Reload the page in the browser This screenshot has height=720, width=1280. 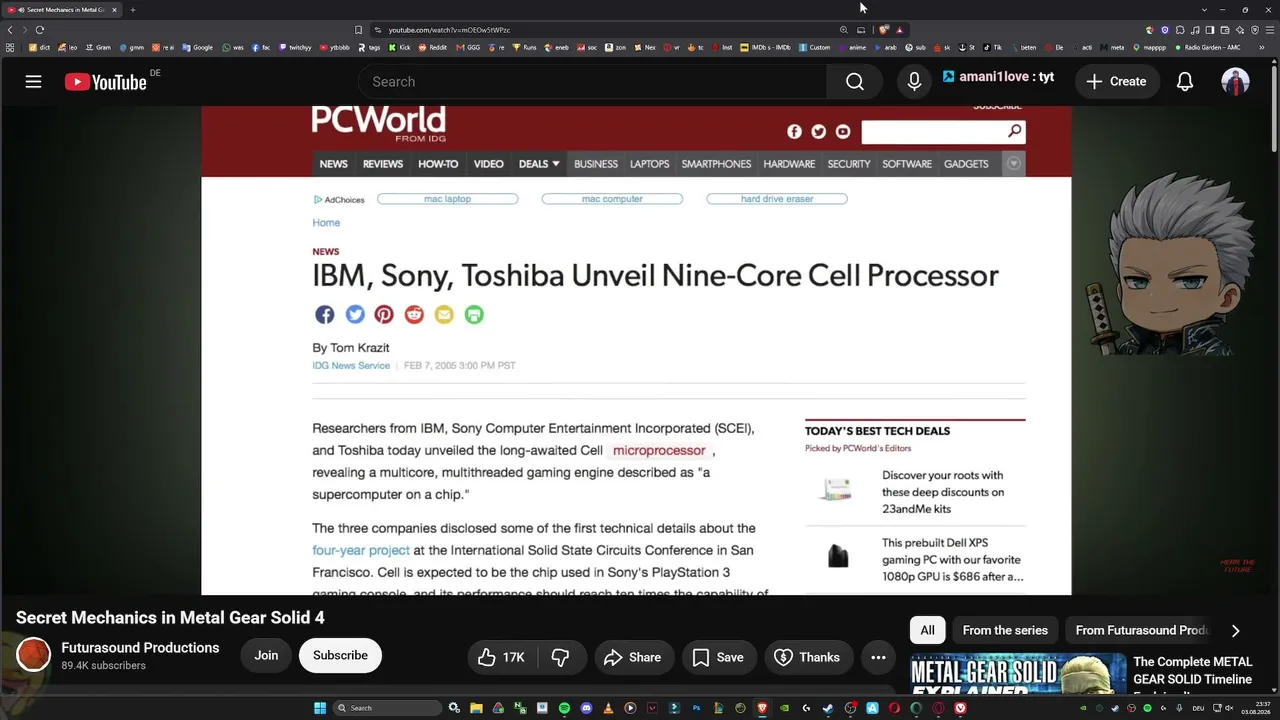[40, 30]
